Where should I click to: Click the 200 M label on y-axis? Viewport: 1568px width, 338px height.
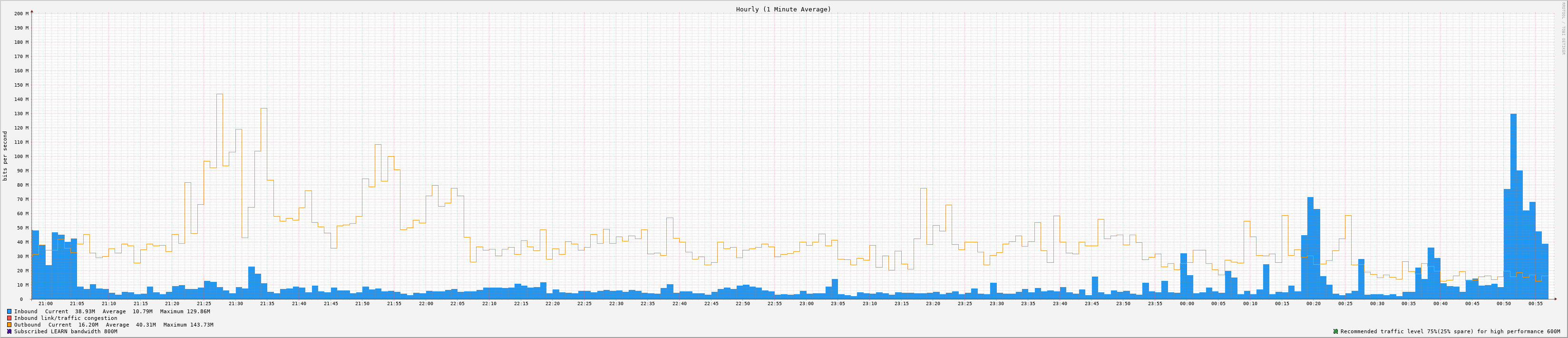[x=21, y=13]
